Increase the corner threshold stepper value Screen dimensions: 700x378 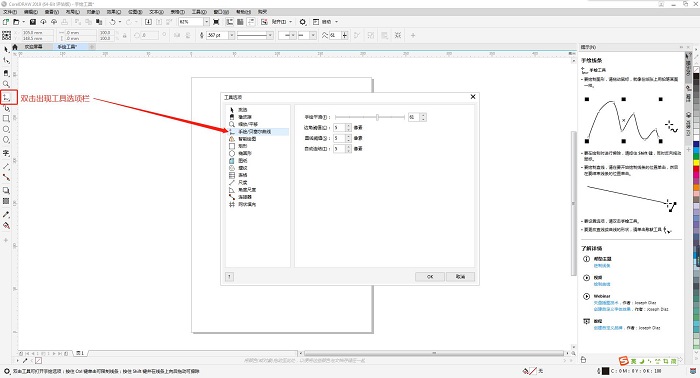coord(349,126)
